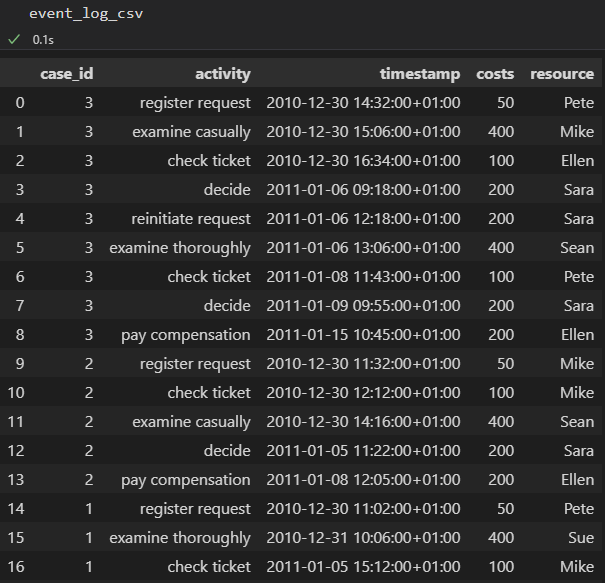Click examine casually in row 11
The width and height of the screenshot is (605, 583).
191,422
